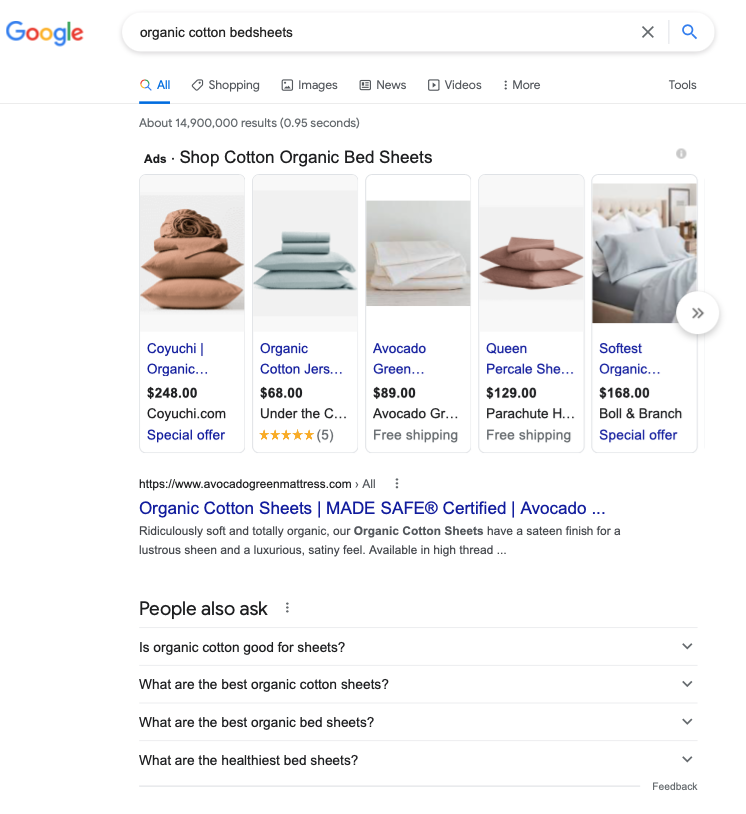
Task: Click the three-dot icon next to People also ask
Action: (x=287, y=608)
